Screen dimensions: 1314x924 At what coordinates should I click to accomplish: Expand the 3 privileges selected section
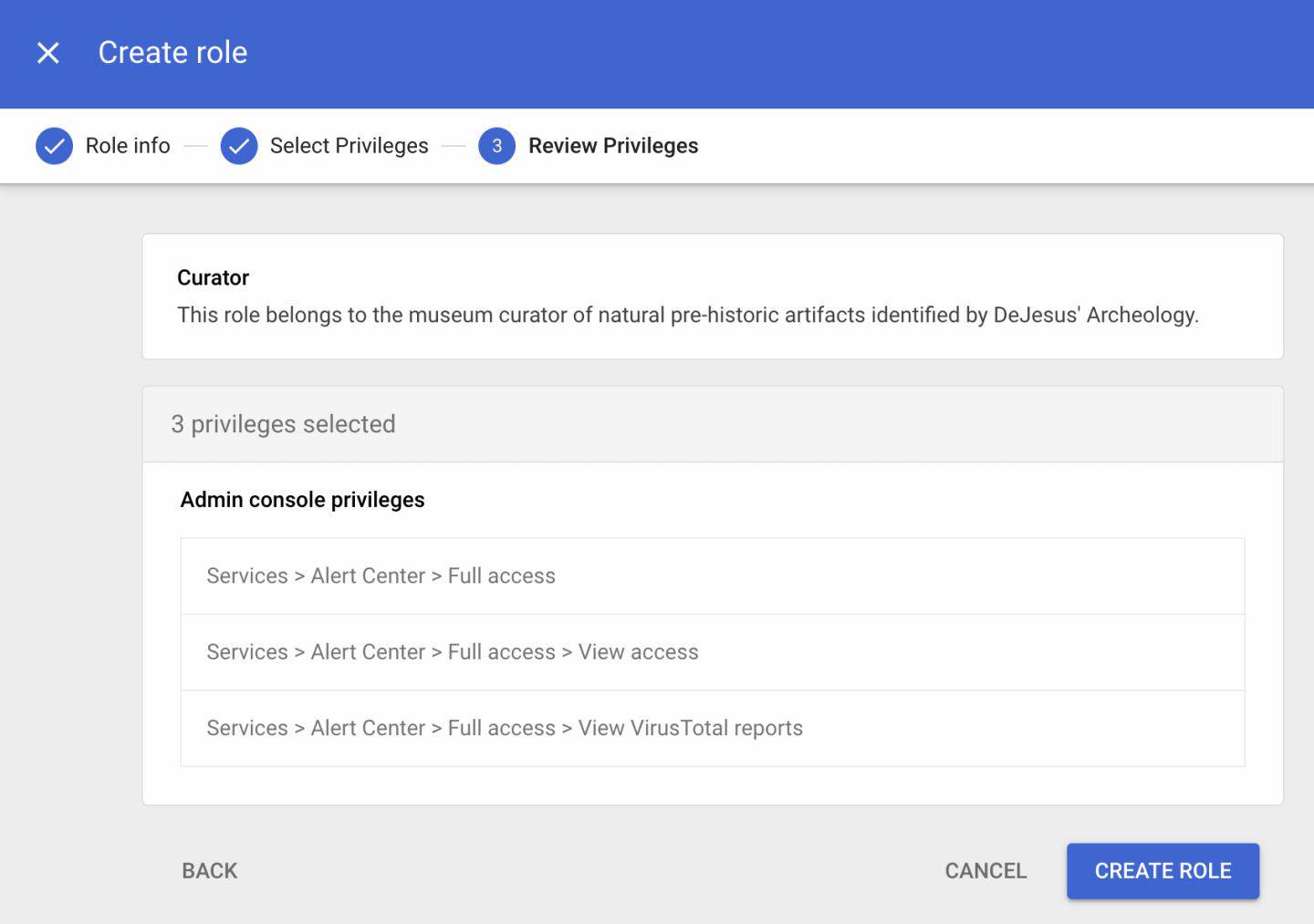(x=283, y=424)
